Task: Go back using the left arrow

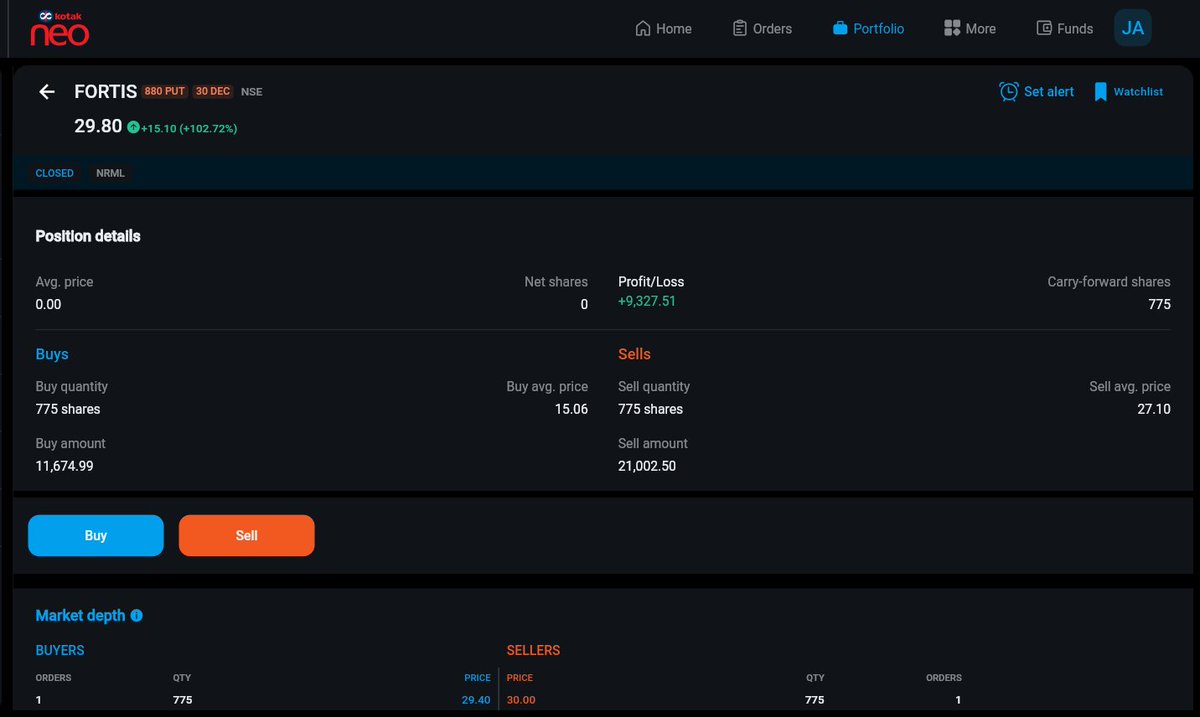Action: 47,92
